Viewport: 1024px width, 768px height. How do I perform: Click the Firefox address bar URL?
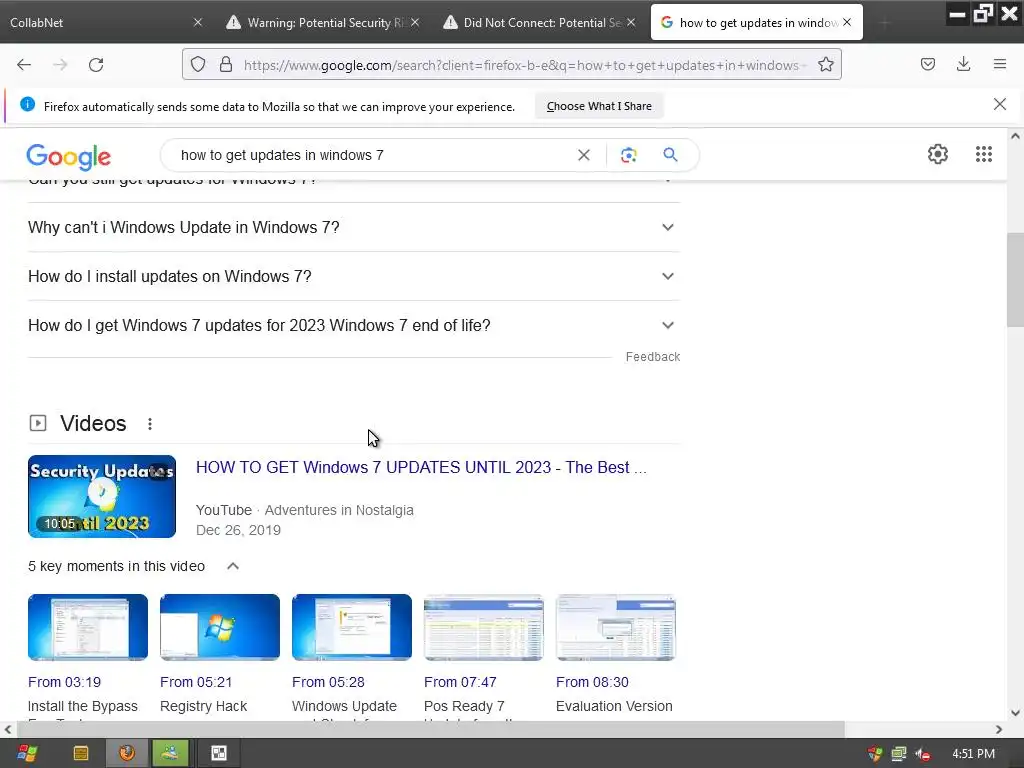point(522,65)
